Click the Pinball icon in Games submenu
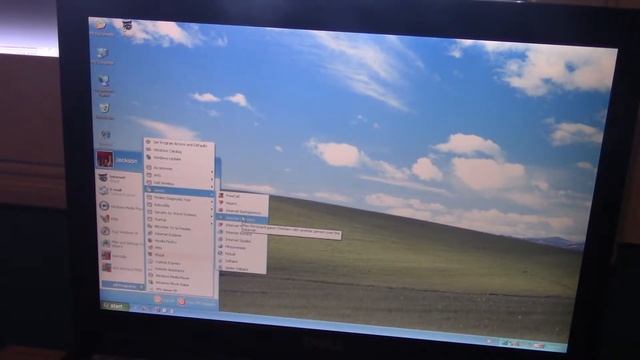640x360 pixels. (x=221, y=253)
